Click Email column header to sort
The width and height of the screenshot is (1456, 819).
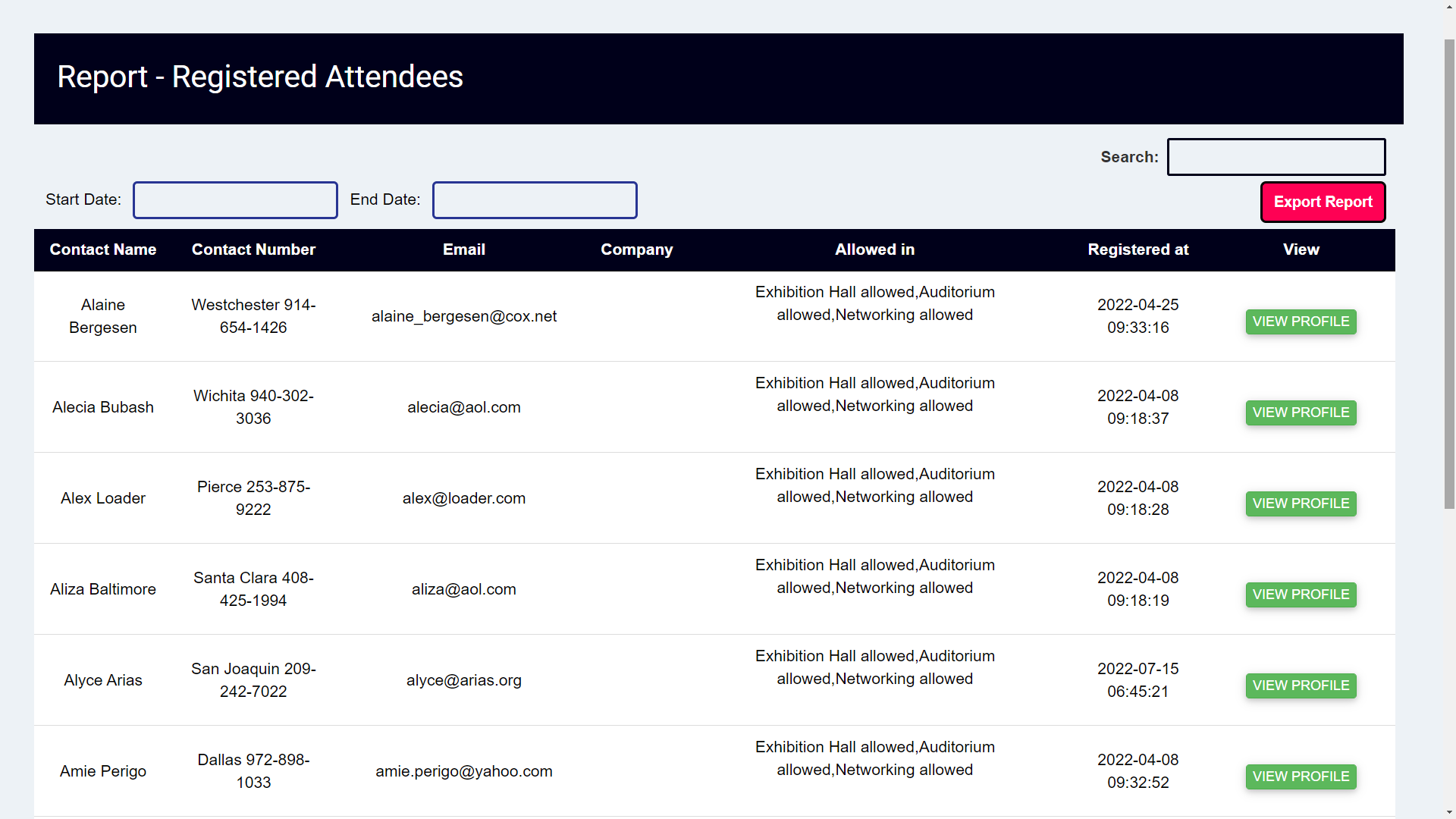pyautogui.click(x=463, y=249)
